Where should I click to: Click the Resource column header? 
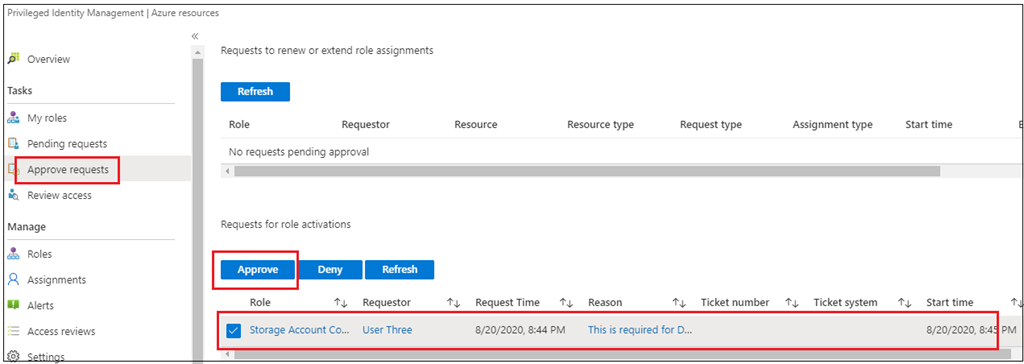point(475,124)
